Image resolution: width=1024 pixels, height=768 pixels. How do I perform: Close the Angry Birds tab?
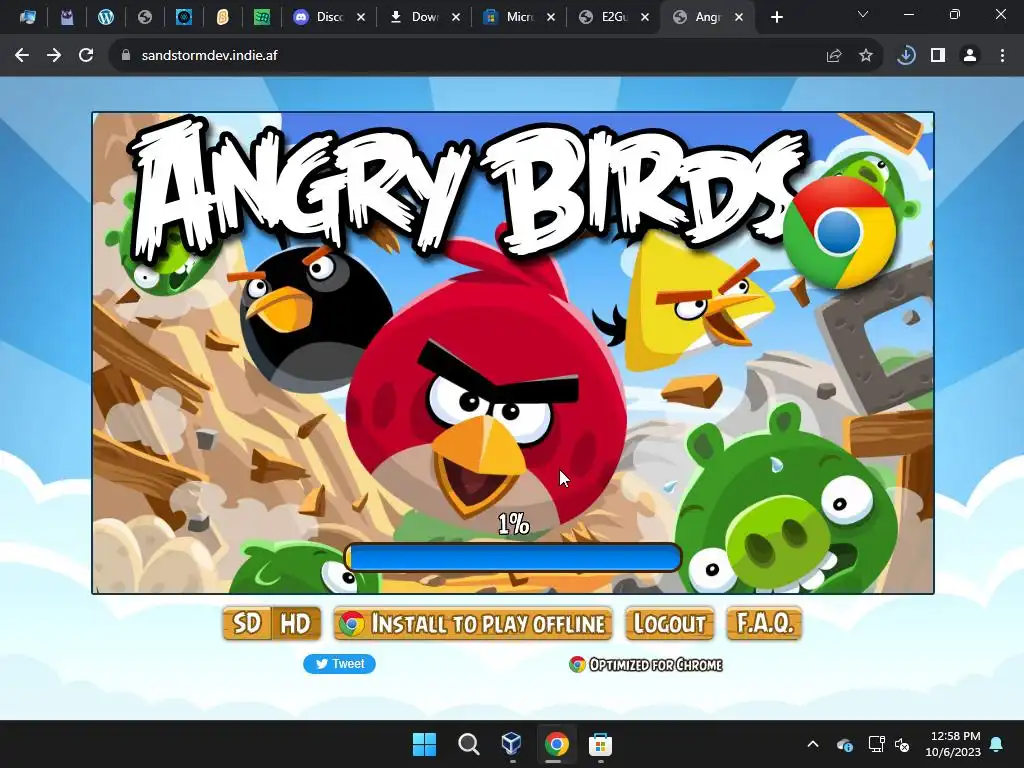pyautogui.click(x=739, y=18)
